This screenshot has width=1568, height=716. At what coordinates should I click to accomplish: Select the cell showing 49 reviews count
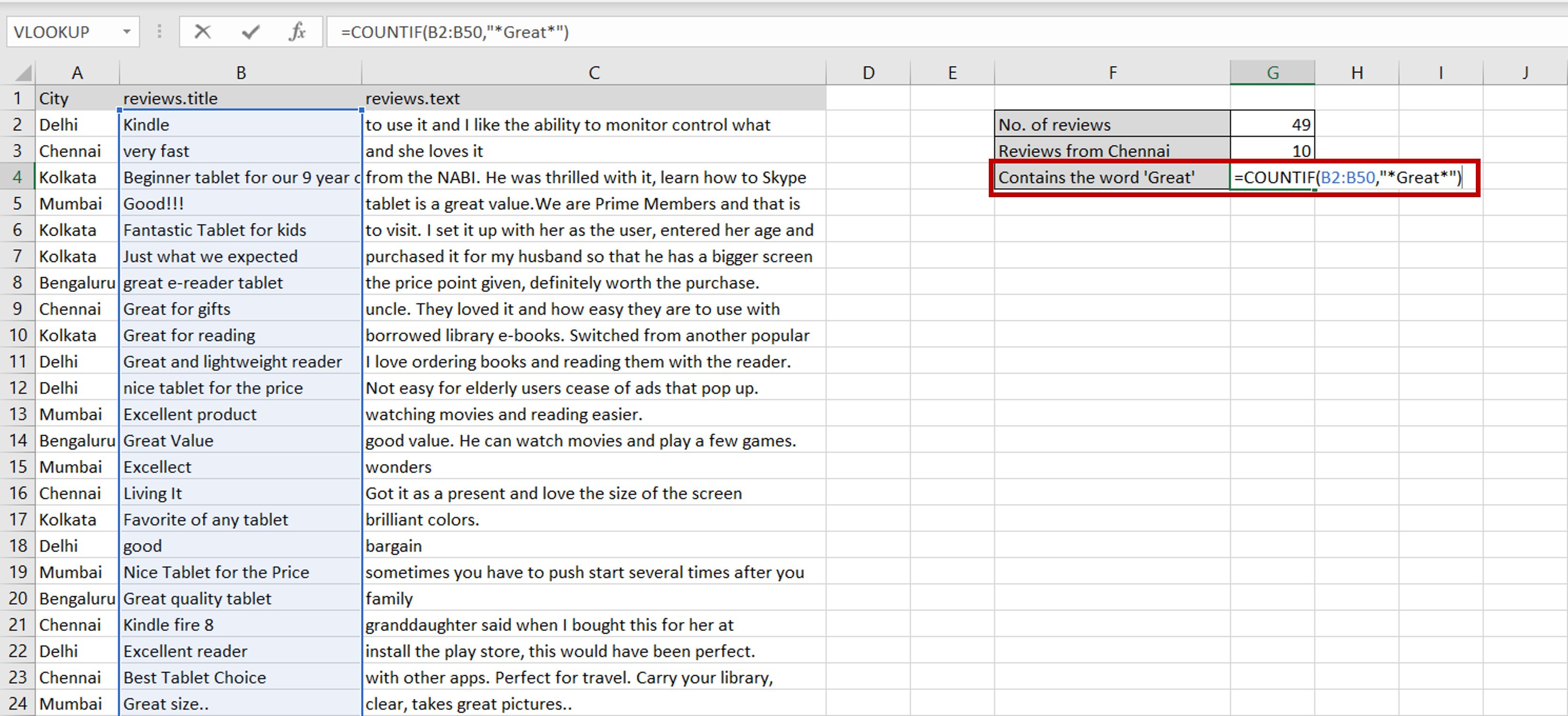pyautogui.click(x=1273, y=124)
